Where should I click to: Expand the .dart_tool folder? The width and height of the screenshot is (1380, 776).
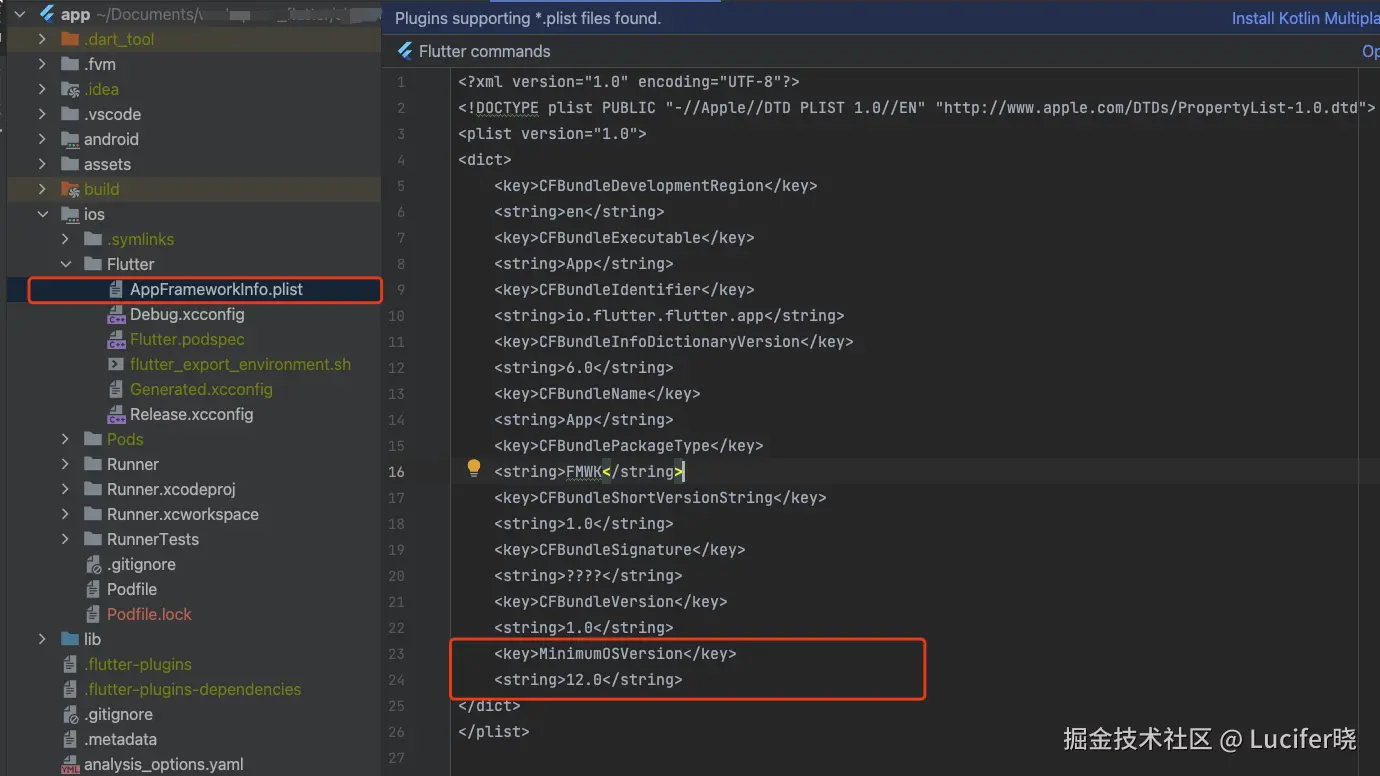coord(42,39)
